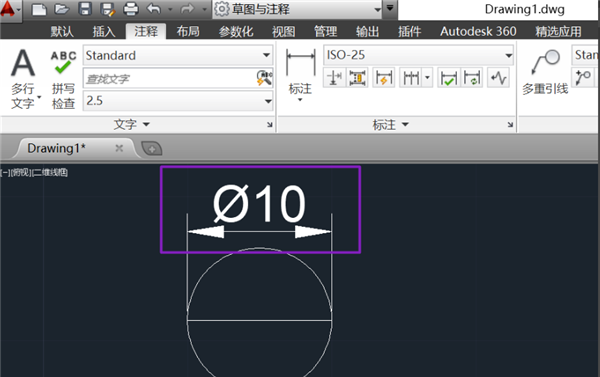Click the dimension break icon
The height and width of the screenshot is (377, 600).
(x=334, y=78)
